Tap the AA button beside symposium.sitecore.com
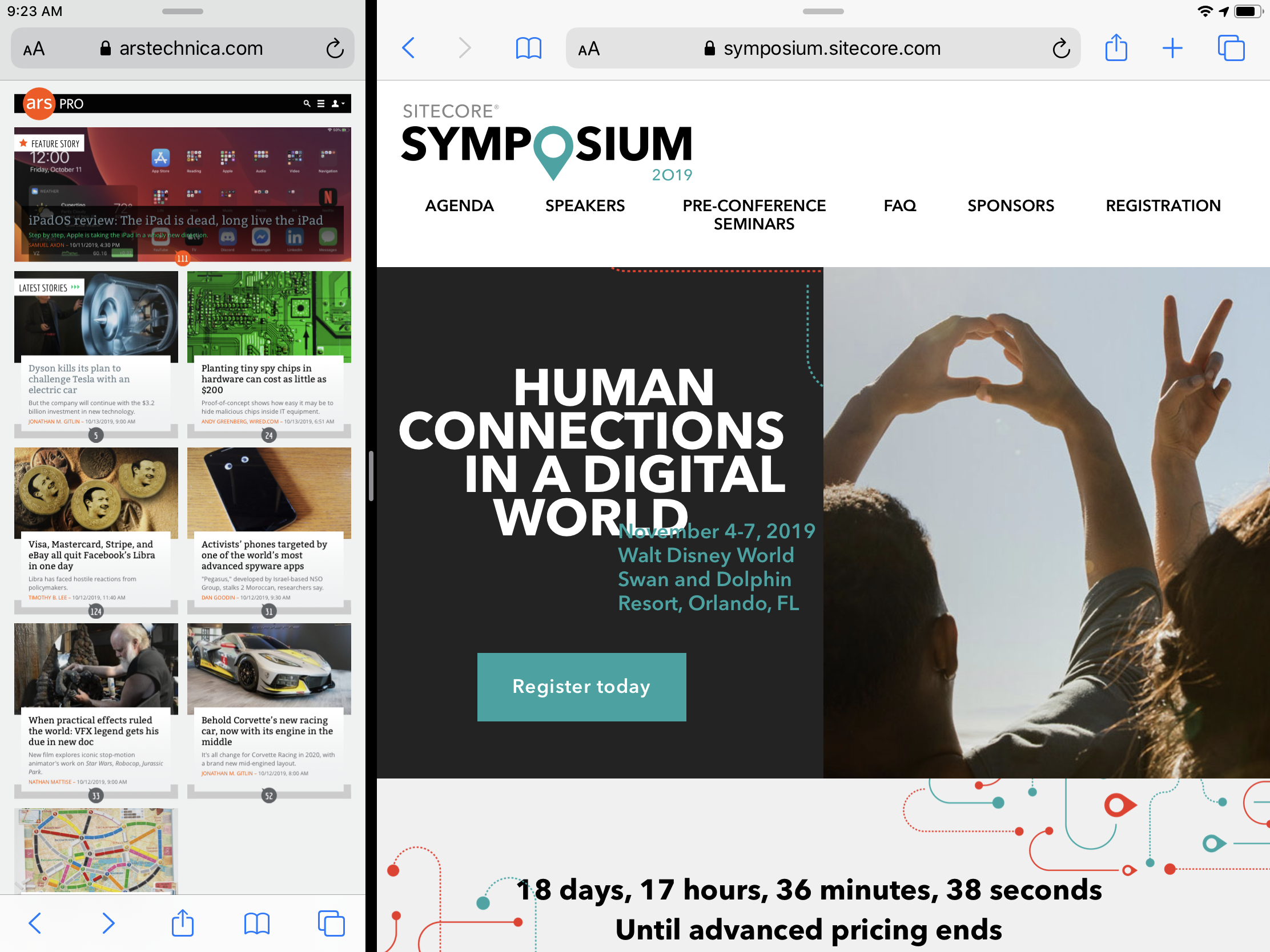The height and width of the screenshot is (952, 1270). pos(589,49)
